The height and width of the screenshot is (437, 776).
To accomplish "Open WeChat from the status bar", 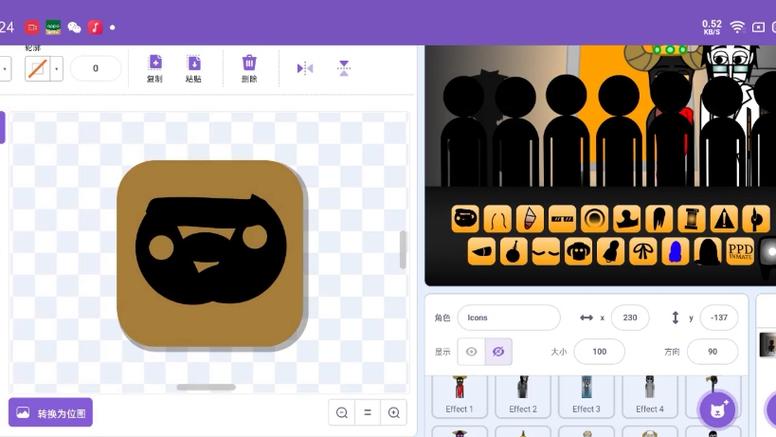I will [74, 27].
